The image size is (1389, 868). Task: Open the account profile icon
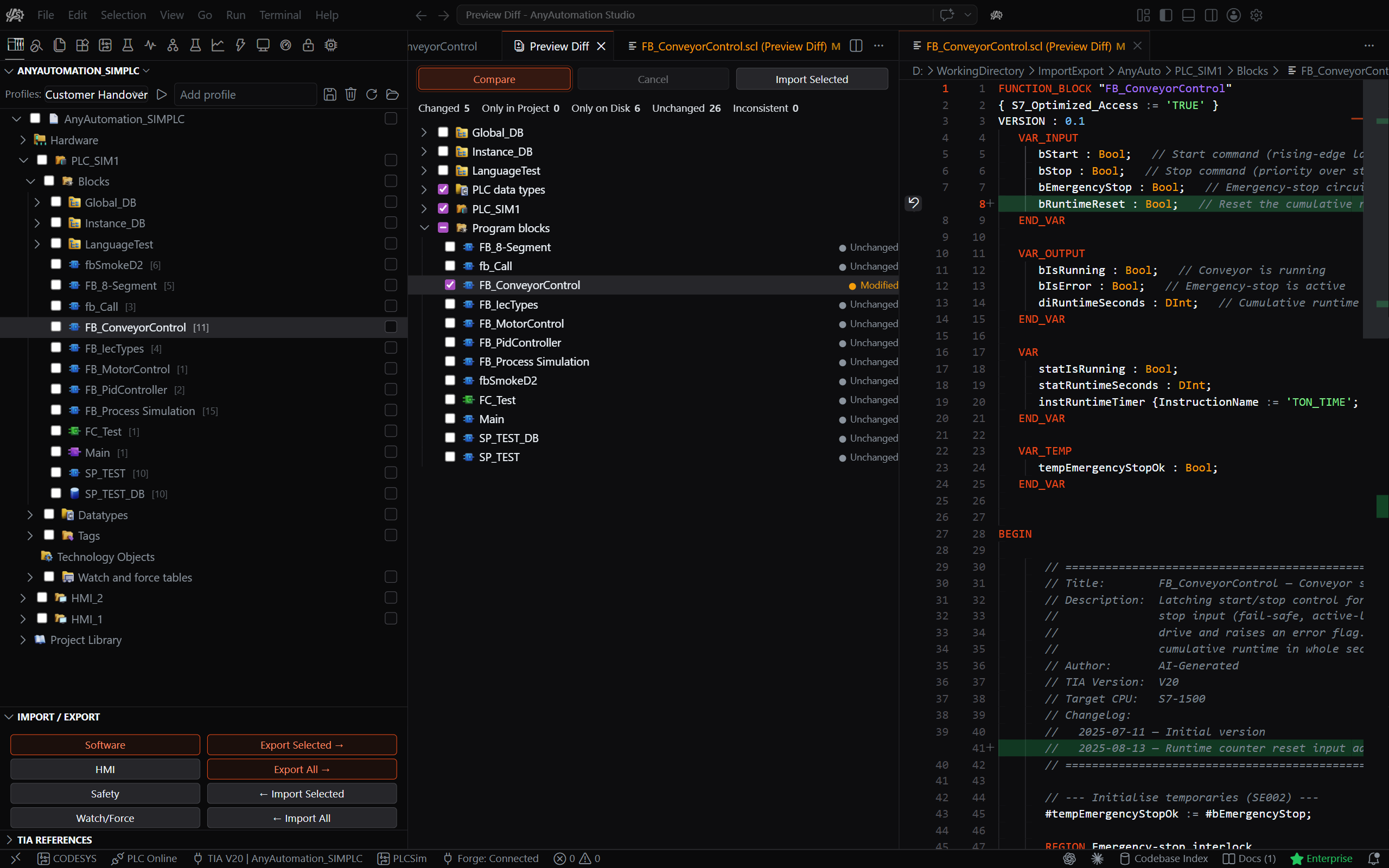1233,15
